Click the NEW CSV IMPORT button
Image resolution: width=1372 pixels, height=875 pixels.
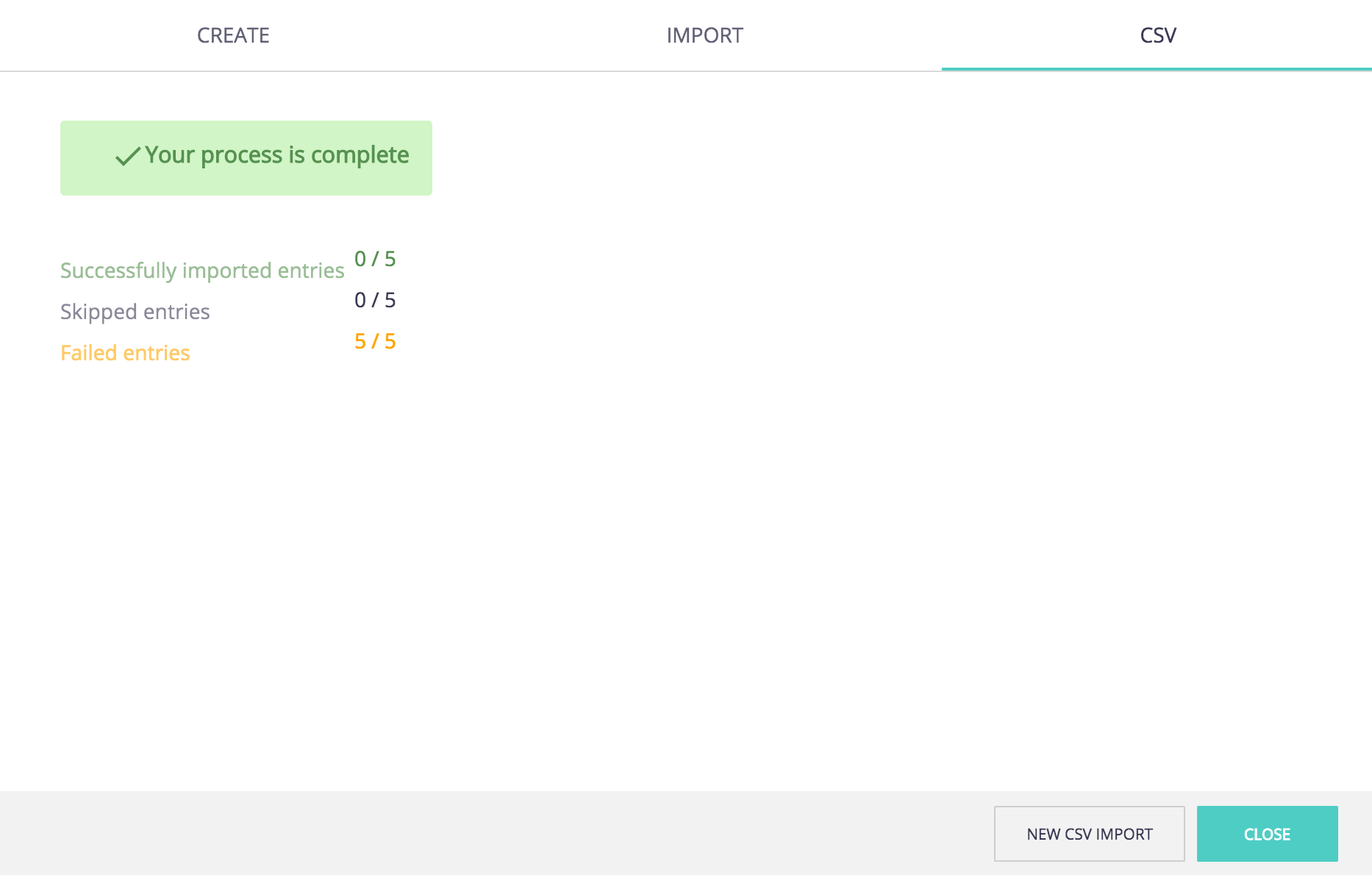[1090, 834]
